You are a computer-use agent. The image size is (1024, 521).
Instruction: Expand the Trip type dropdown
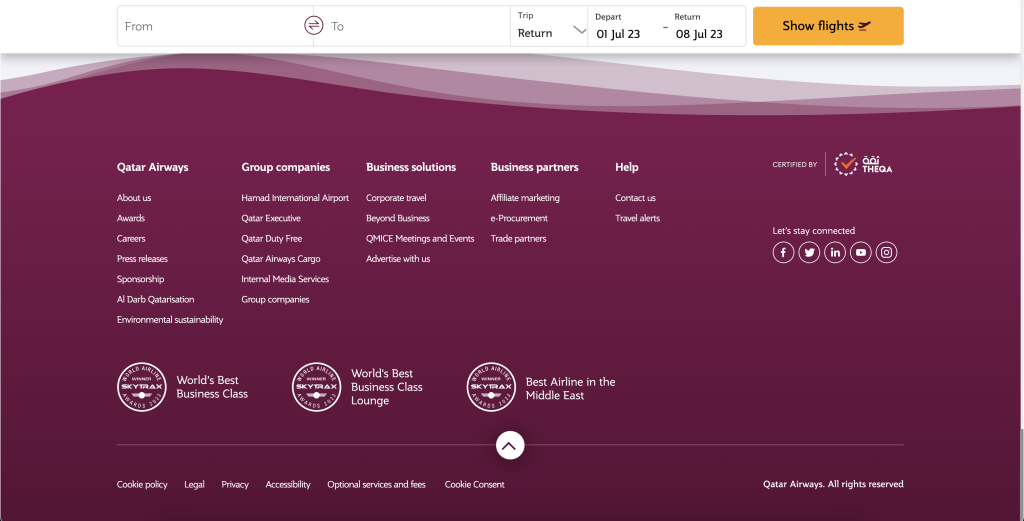point(549,26)
